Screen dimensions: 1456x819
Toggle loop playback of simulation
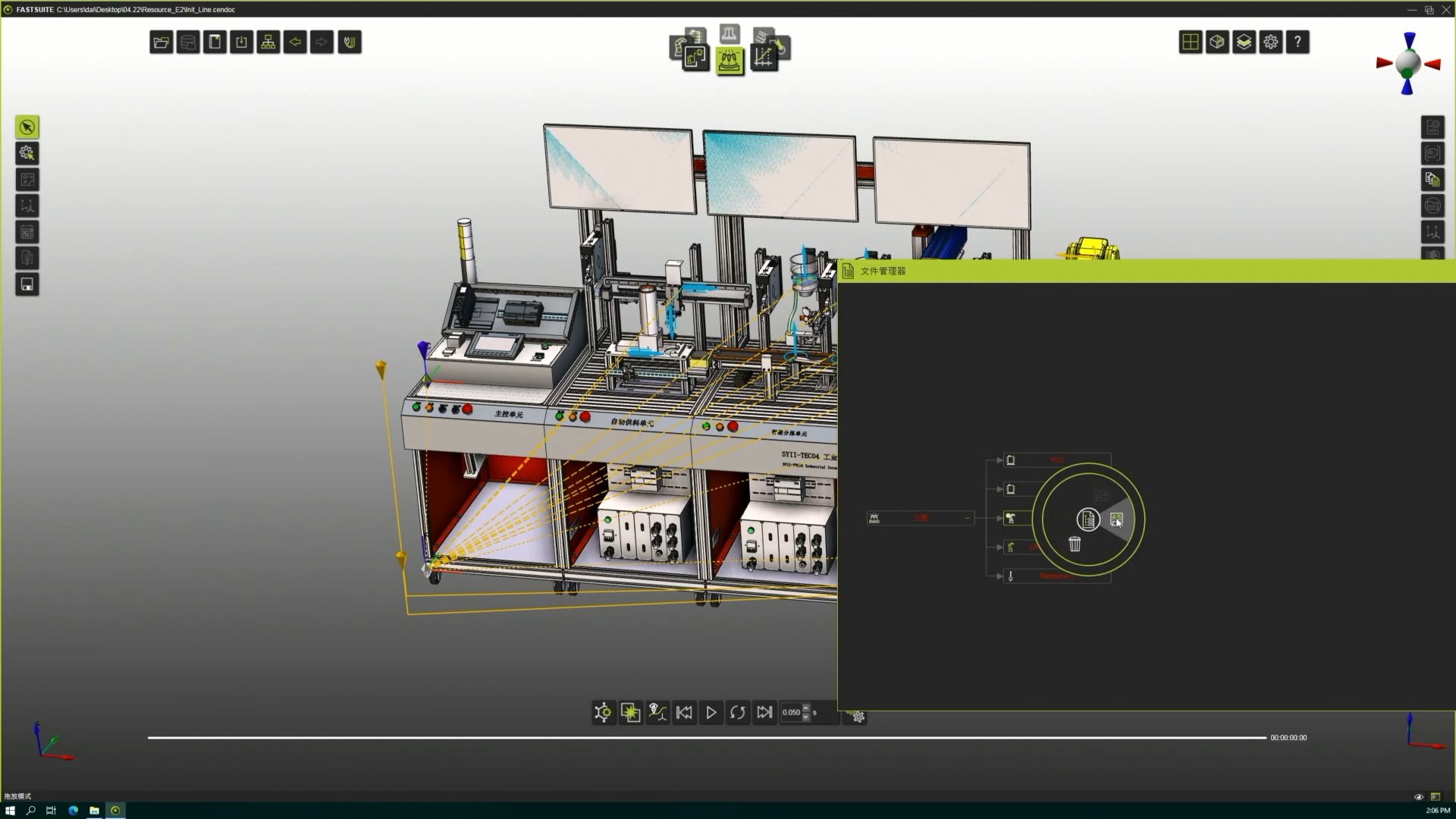click(x=737, y=712)
